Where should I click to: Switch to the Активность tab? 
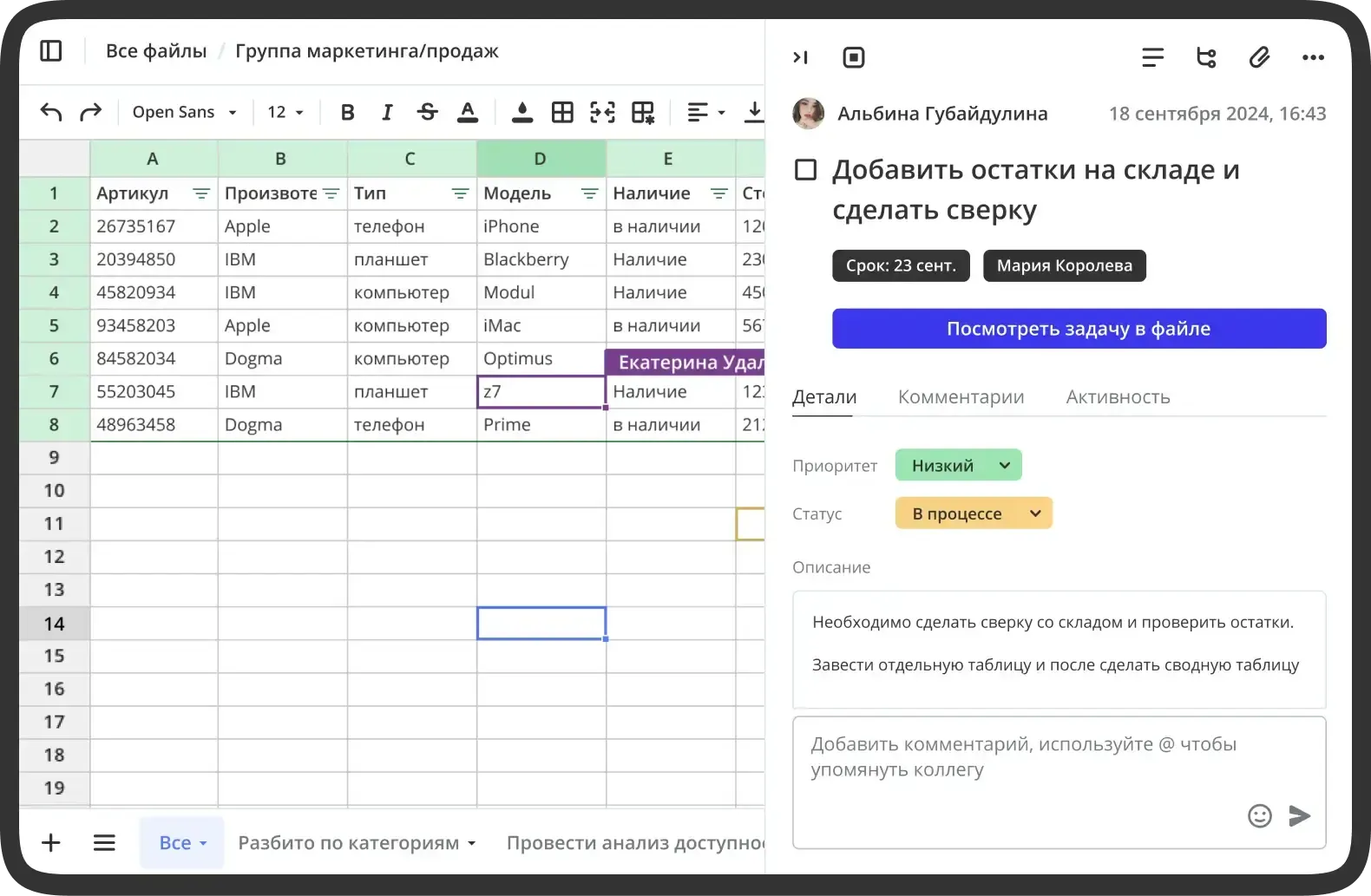[x=1118, y=397]
